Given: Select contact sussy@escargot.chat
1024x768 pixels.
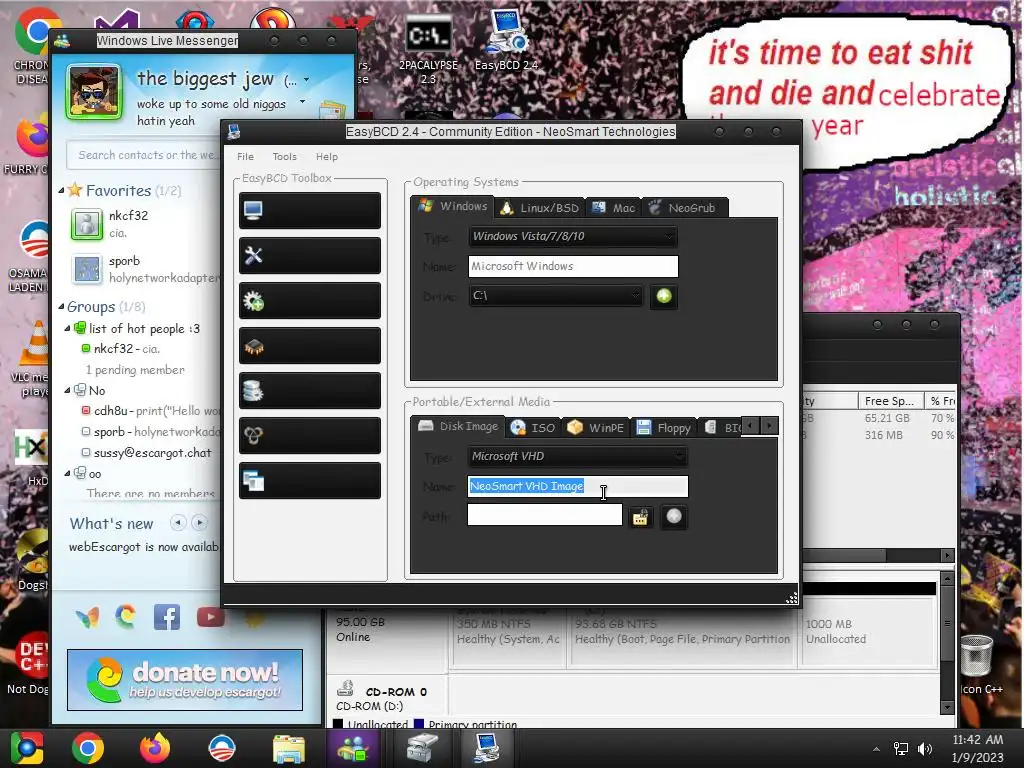Looking at the screenshot, I should [152, 453].
